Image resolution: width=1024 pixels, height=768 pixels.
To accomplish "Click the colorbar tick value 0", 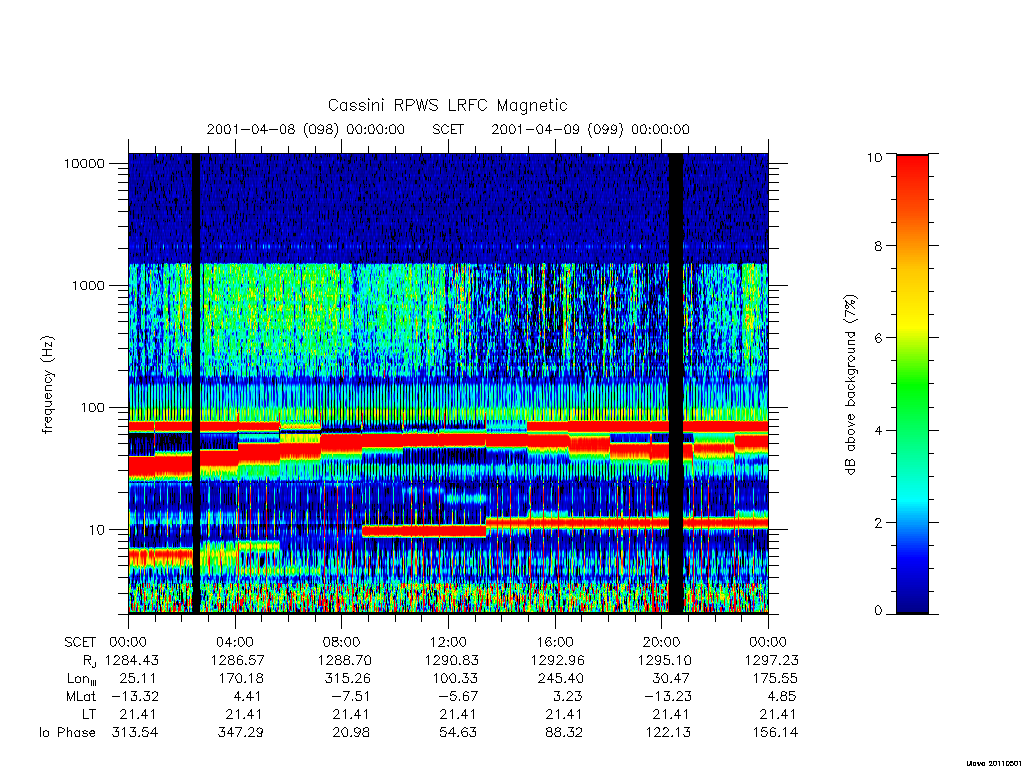I will coord(878,611).
